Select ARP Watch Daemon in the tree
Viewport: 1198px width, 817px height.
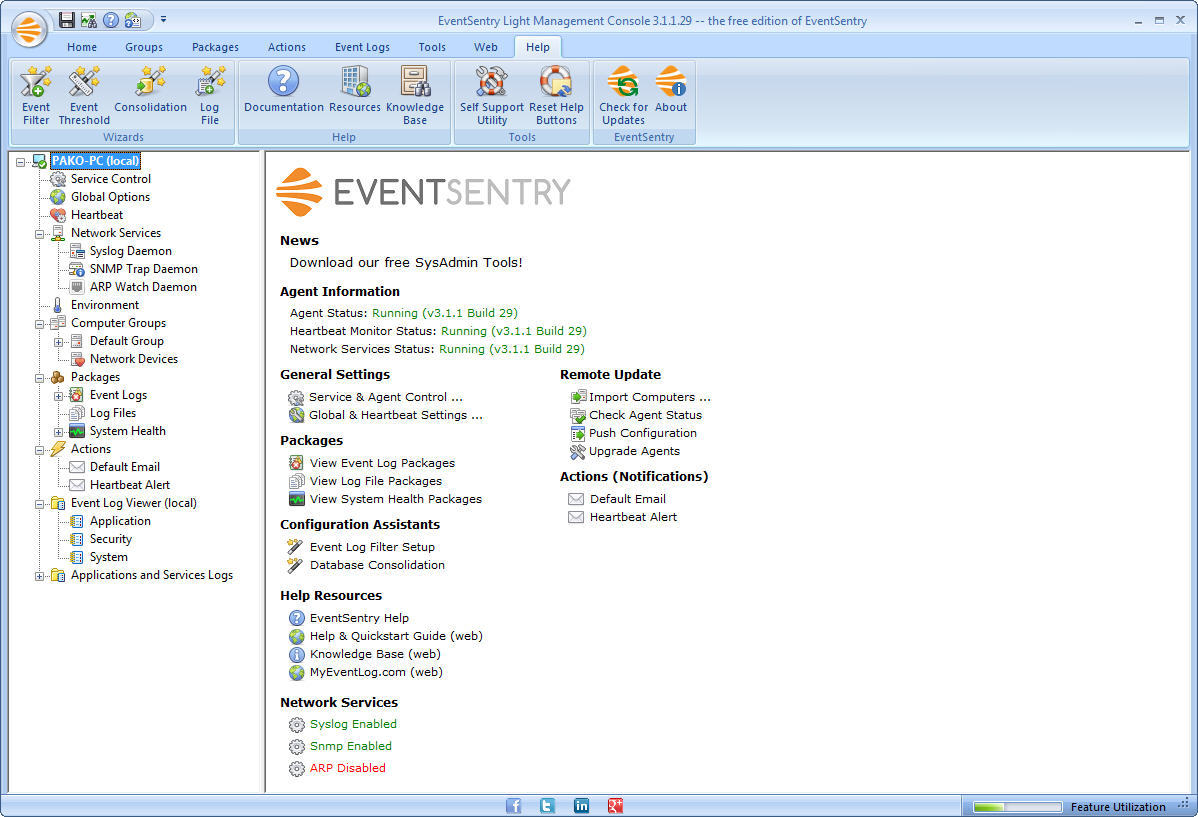pos(143,287)
